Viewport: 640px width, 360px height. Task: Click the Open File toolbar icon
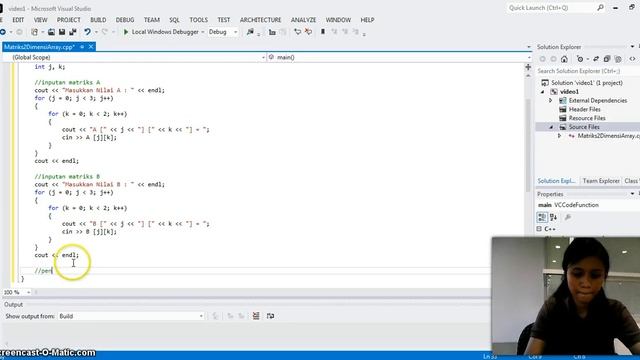point(51,32)
